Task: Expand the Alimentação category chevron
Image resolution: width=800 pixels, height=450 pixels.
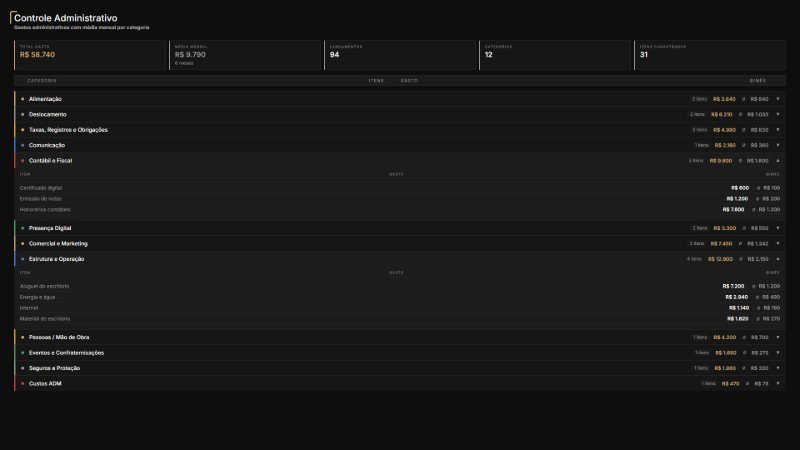Action: (778, 99)
